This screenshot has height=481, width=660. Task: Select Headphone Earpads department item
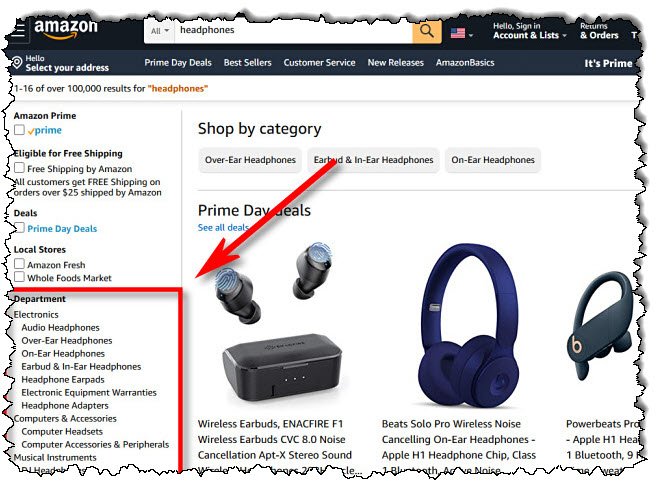point(63,380)
